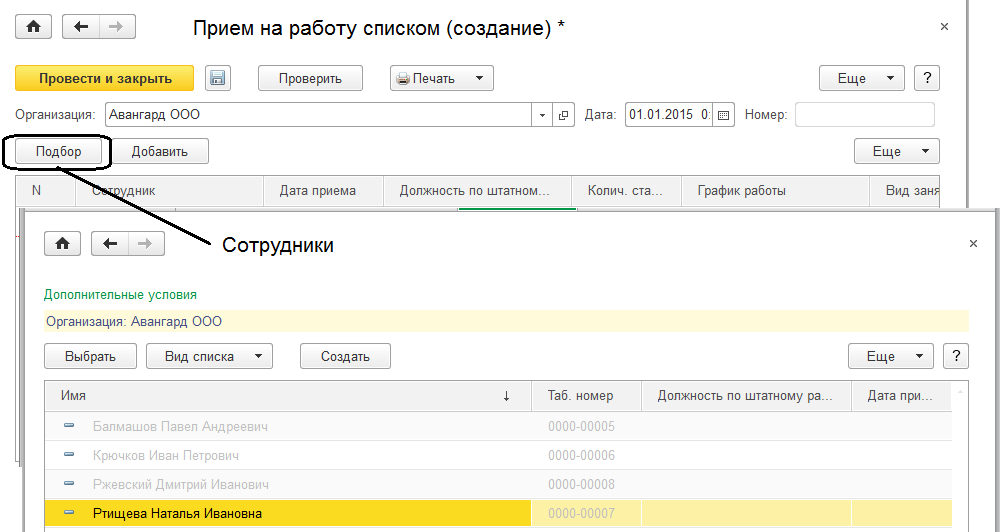The image size is (1000, 532).
Task: Open the calendar picker next to the date
Action: [x=724, y=115]
